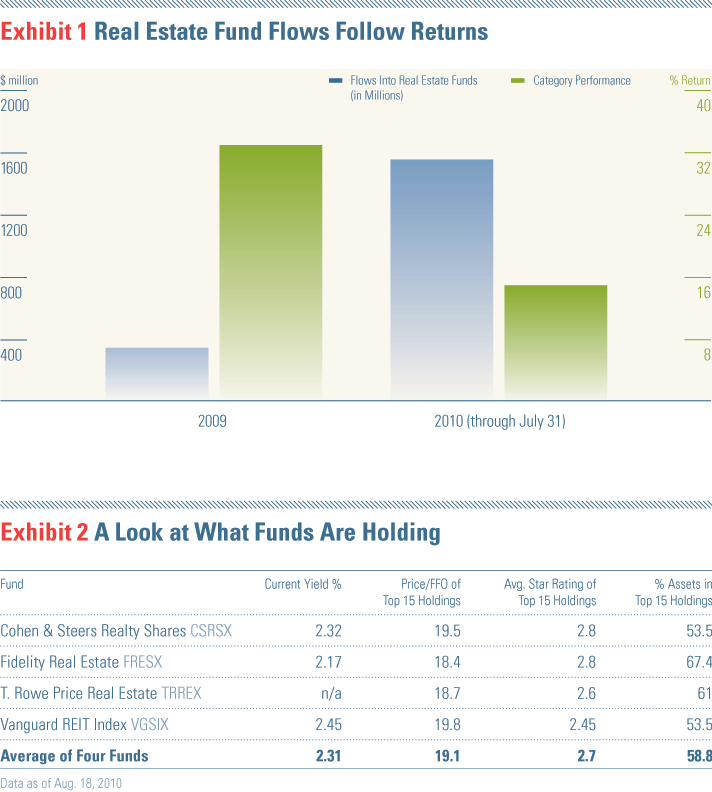Select the green 2009 category performance bar
Image resolution: width=712 pixels, height=792 pixels.
[270, 272]
